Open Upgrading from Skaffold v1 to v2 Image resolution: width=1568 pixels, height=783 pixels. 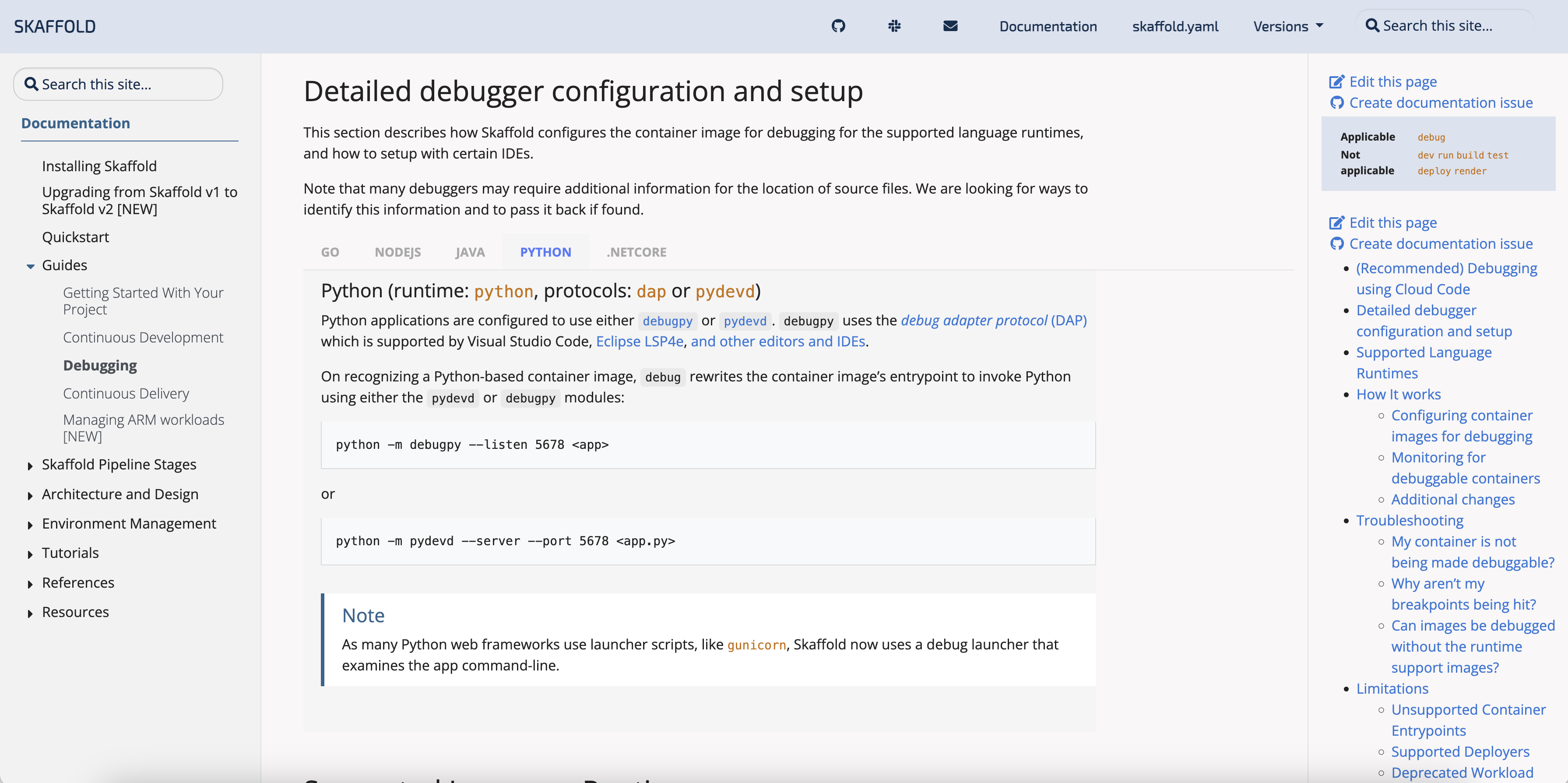pyautogui.click(x=139, y=200)
